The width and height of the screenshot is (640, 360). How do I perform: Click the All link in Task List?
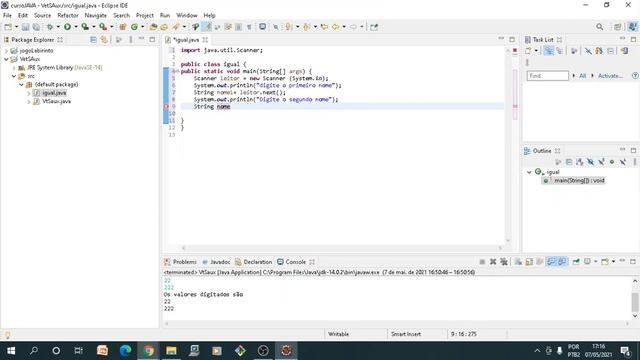(x=582, y=76)
